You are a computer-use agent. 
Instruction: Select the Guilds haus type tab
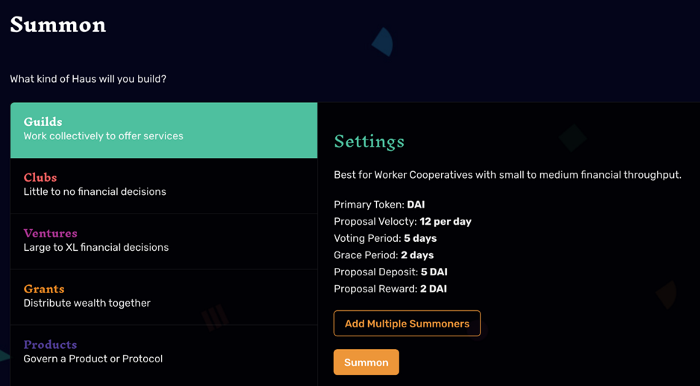(x=164, y=130)
